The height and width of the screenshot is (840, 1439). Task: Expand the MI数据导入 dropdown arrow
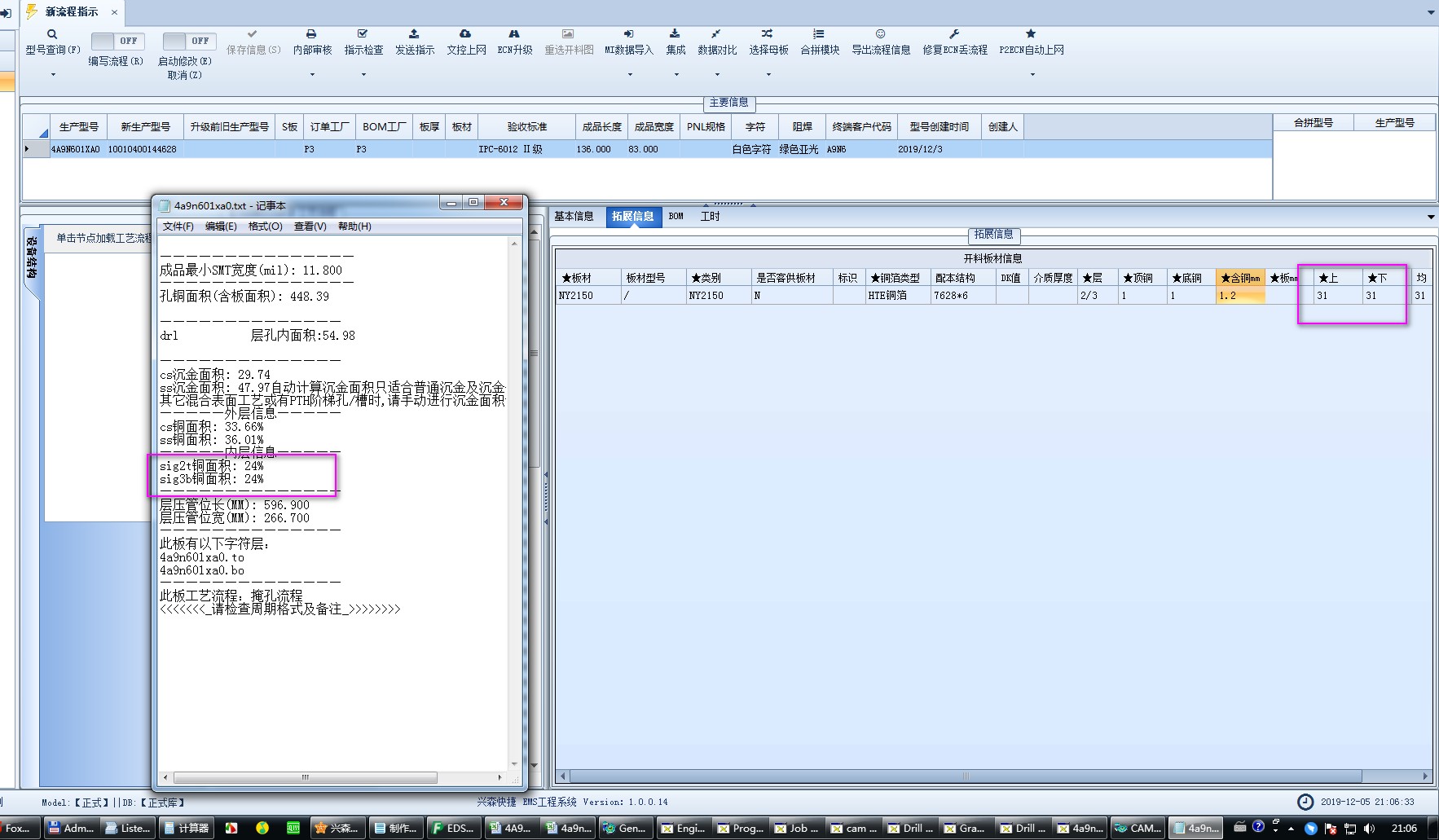coord(630,75)
